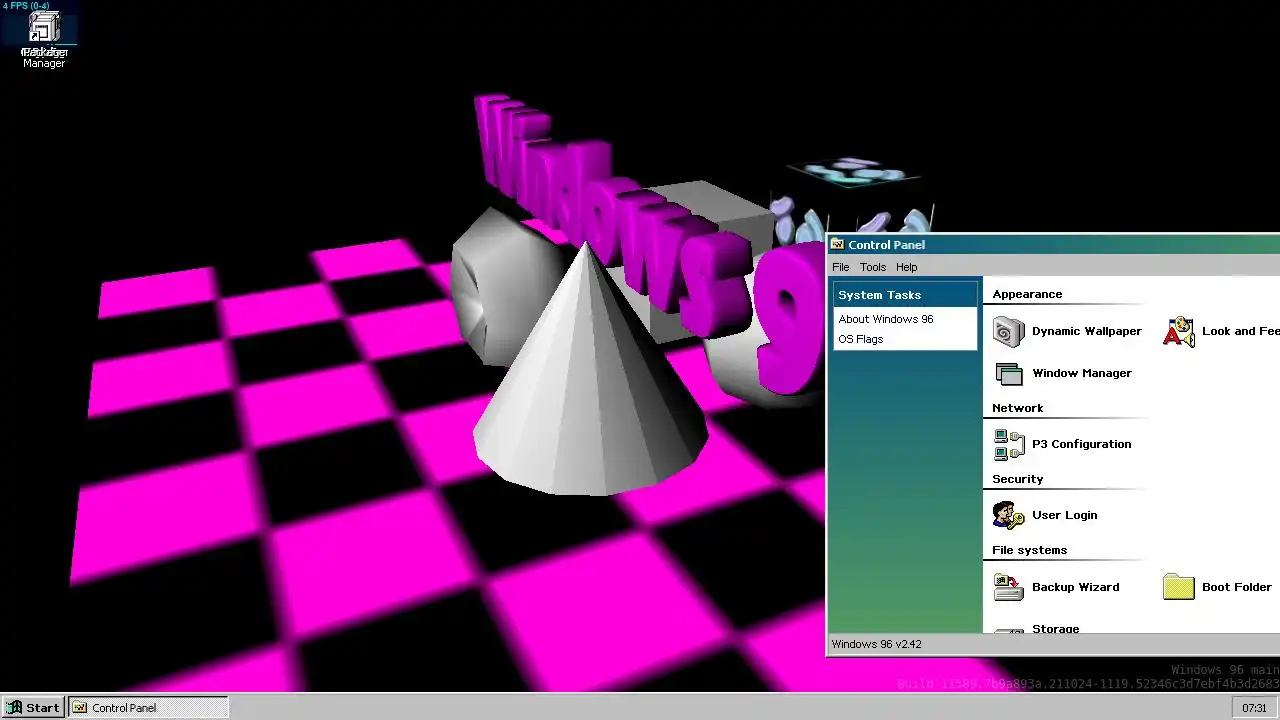Click the Appearance section heading
The width and height of the screenshot is (1280, 720).
[x=1027, y=294]
